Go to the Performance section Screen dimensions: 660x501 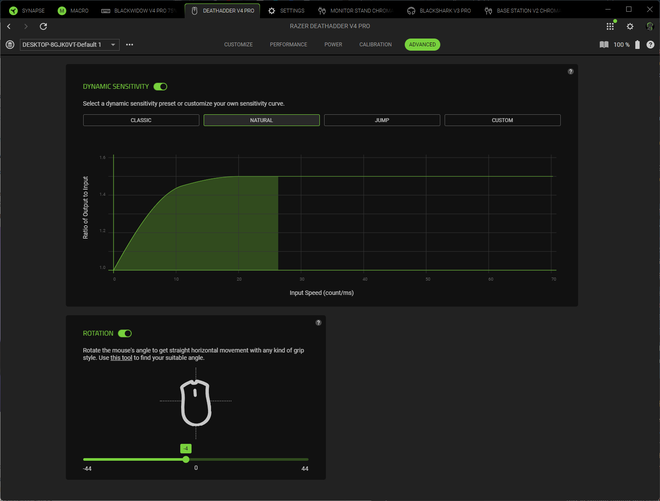coord(288,44)
